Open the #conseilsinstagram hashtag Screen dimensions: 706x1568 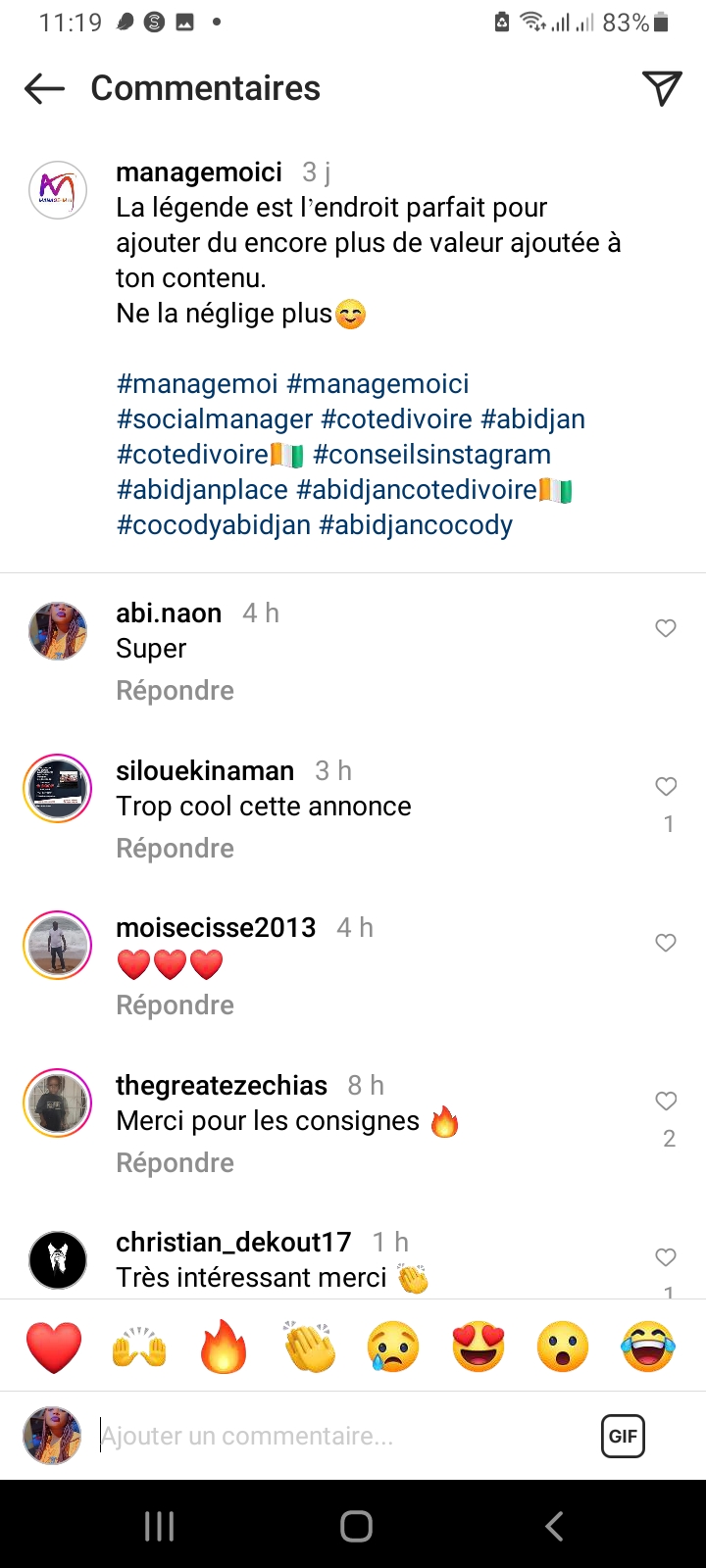(431, 455)
